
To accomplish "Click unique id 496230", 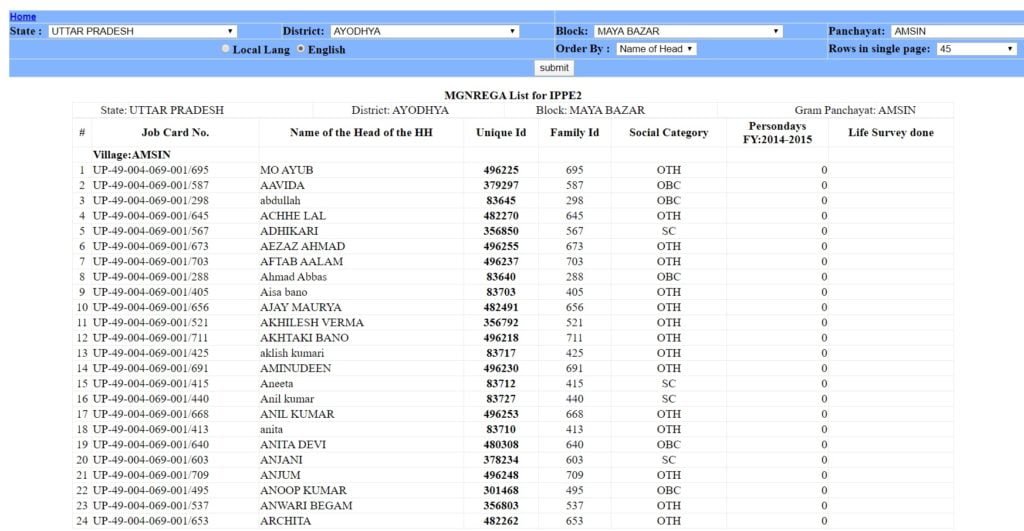I will pyautogui.click(x=501, y=368).
